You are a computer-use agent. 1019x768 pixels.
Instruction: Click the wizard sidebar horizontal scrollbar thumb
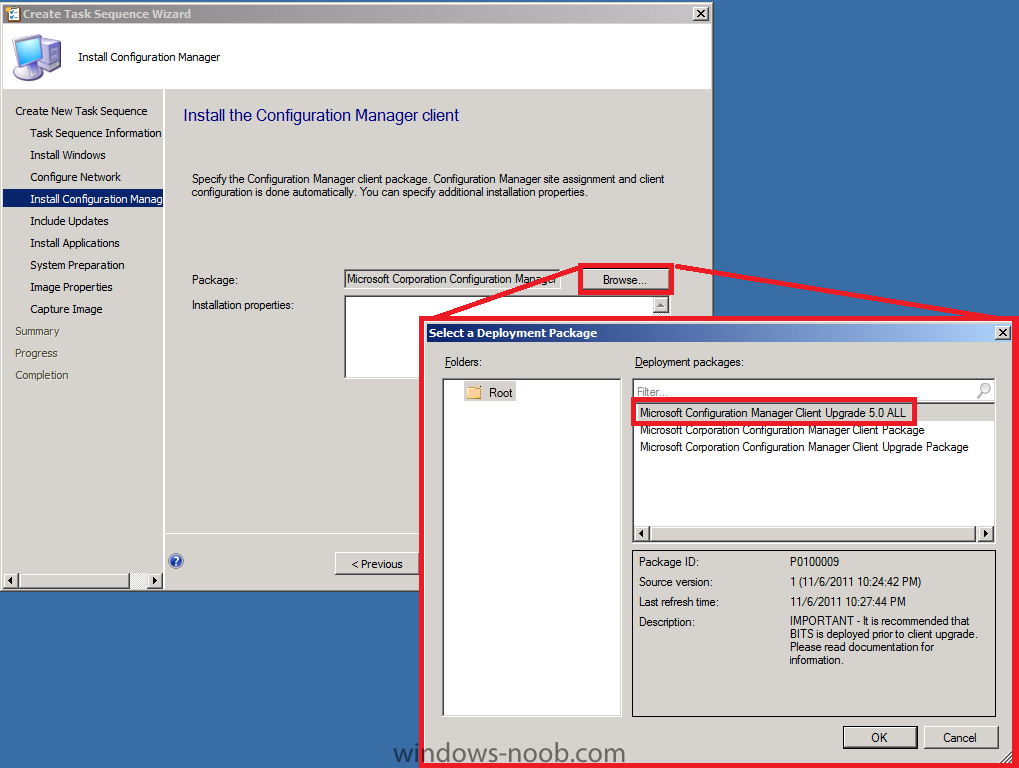pos(74,580)
